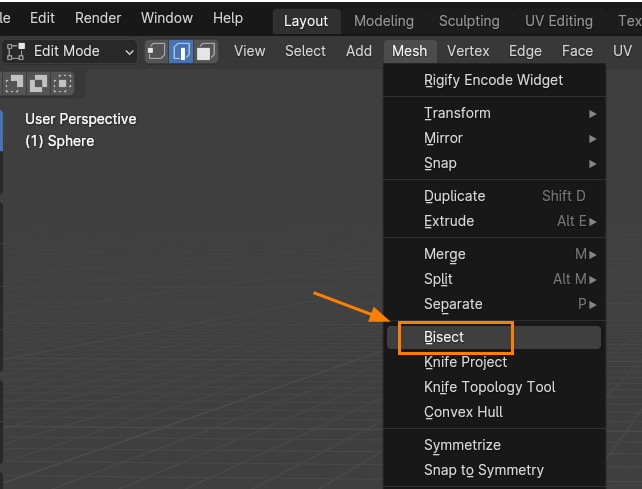Open the Edge menu

(x=525, y=51)
